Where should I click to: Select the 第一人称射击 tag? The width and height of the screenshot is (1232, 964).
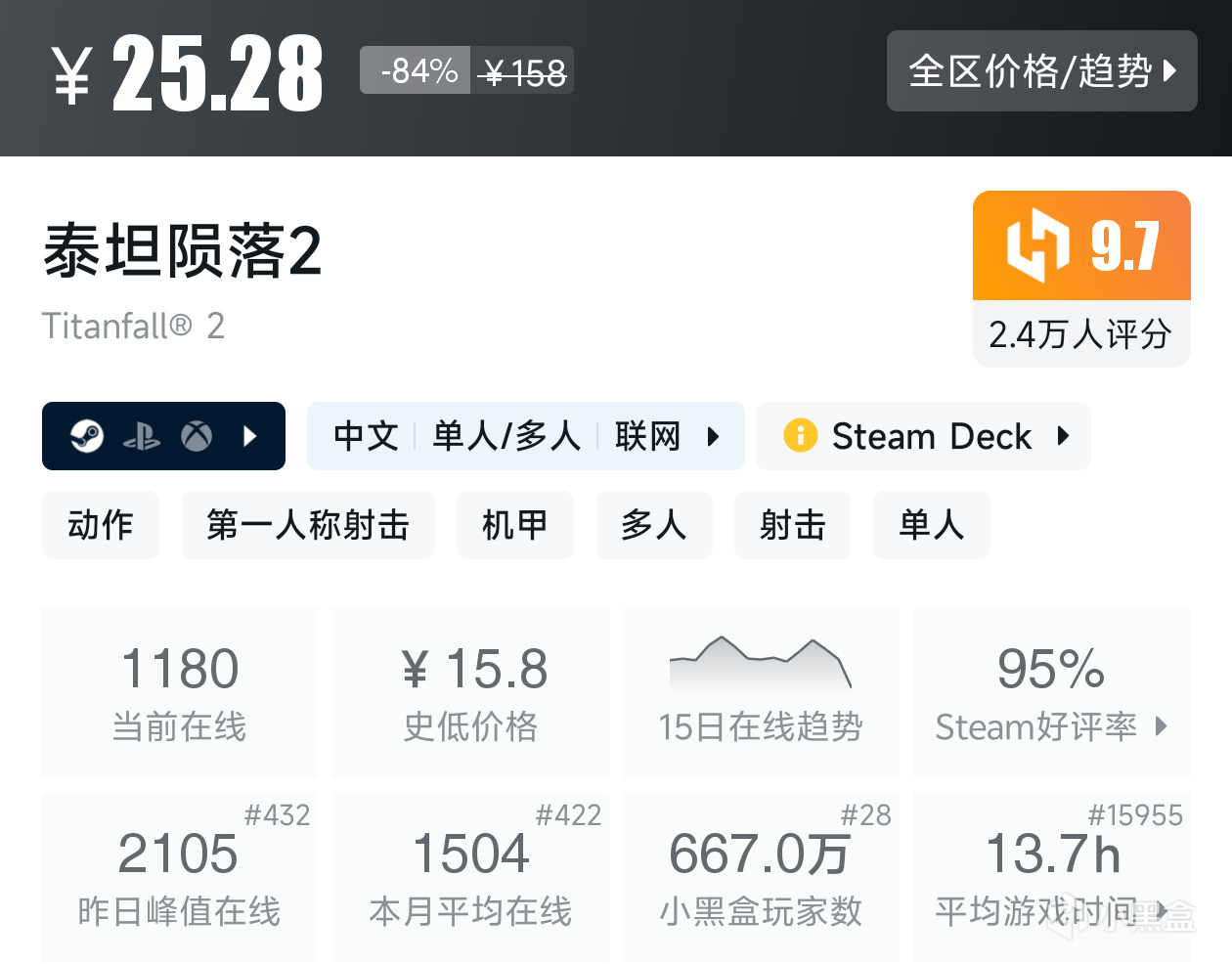point(307,525)
